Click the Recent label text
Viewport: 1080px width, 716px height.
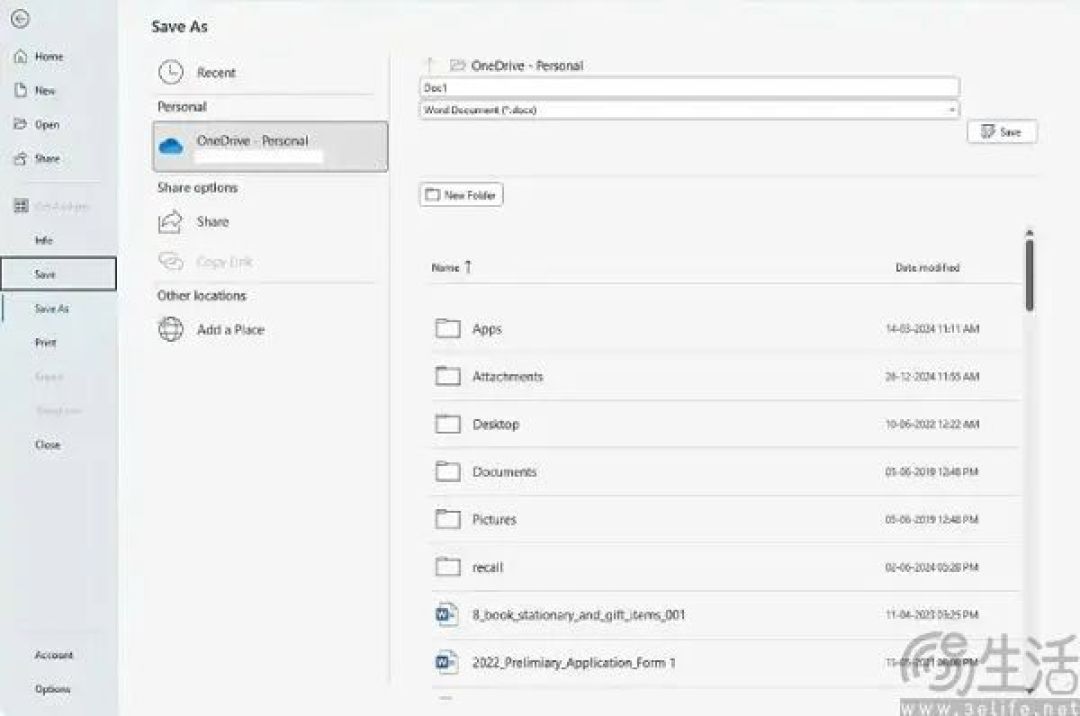(216, 72)
